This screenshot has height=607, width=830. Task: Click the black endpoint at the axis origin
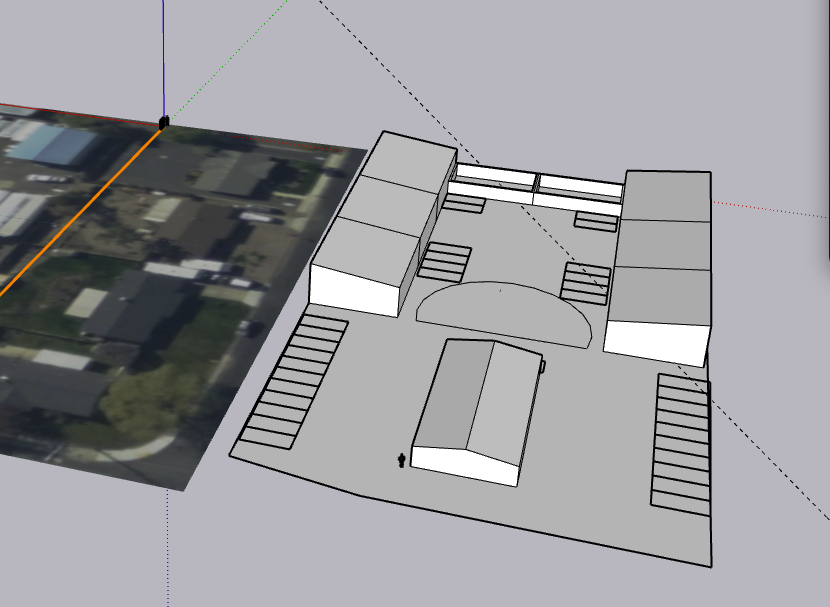tap(163, 122)
